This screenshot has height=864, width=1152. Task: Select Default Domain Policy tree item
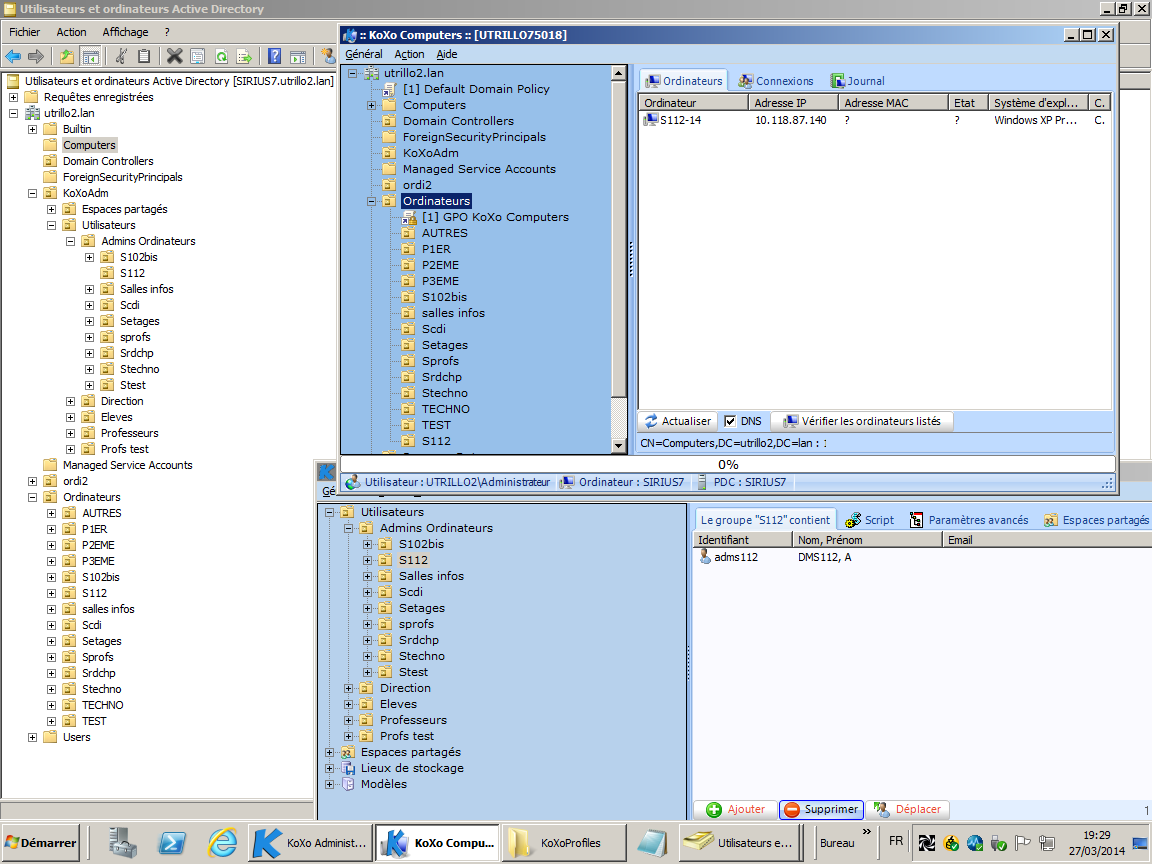click(476, 89)
